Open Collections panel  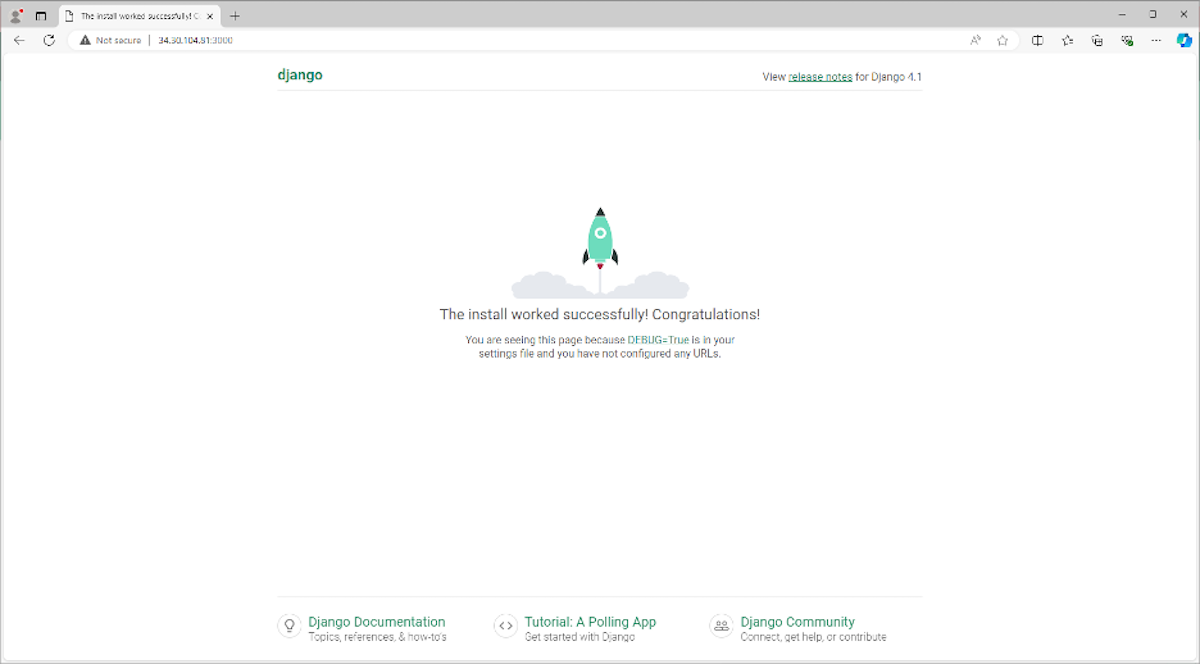(x=1097, y=40)
